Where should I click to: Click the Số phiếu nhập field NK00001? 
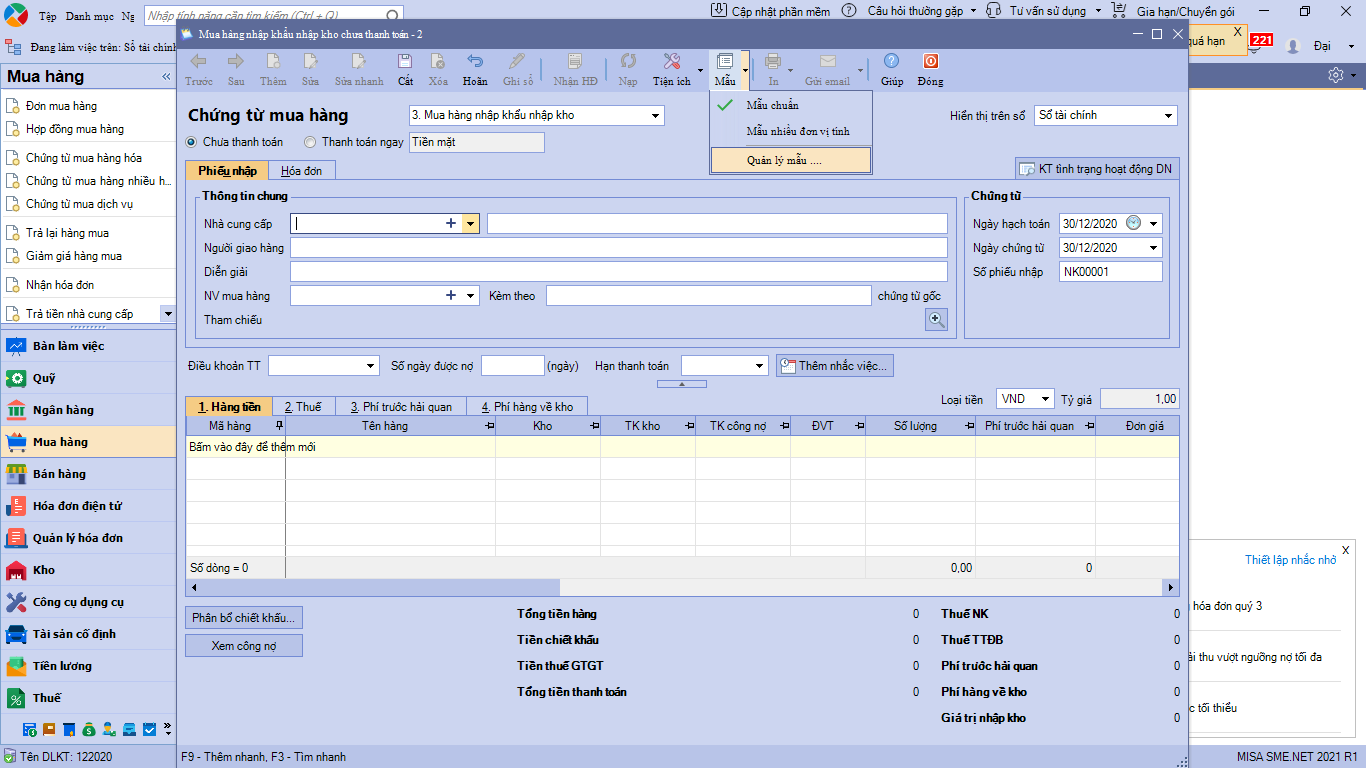tap(1111, 272)
